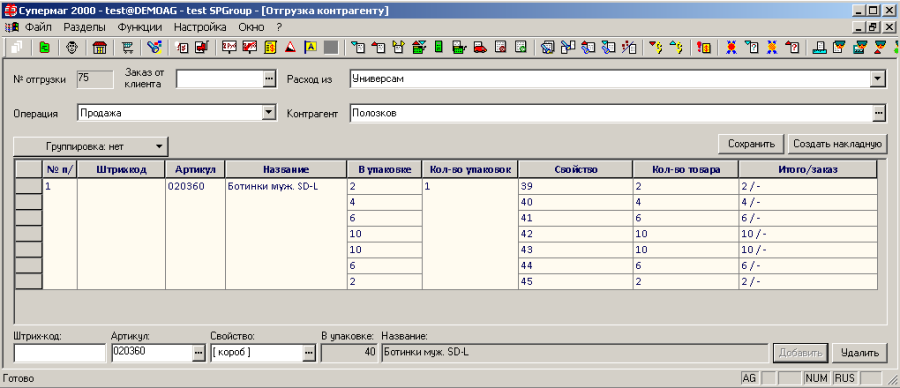Click the document on cyan tray icon
This screenshot has height=388, width=900.
(x=820, y=48)
